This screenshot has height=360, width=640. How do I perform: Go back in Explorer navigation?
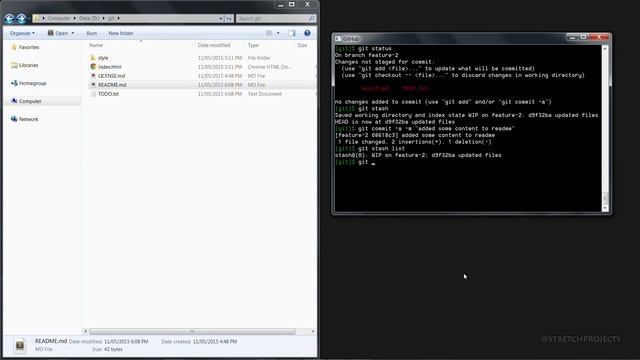(x=9, y=18)
